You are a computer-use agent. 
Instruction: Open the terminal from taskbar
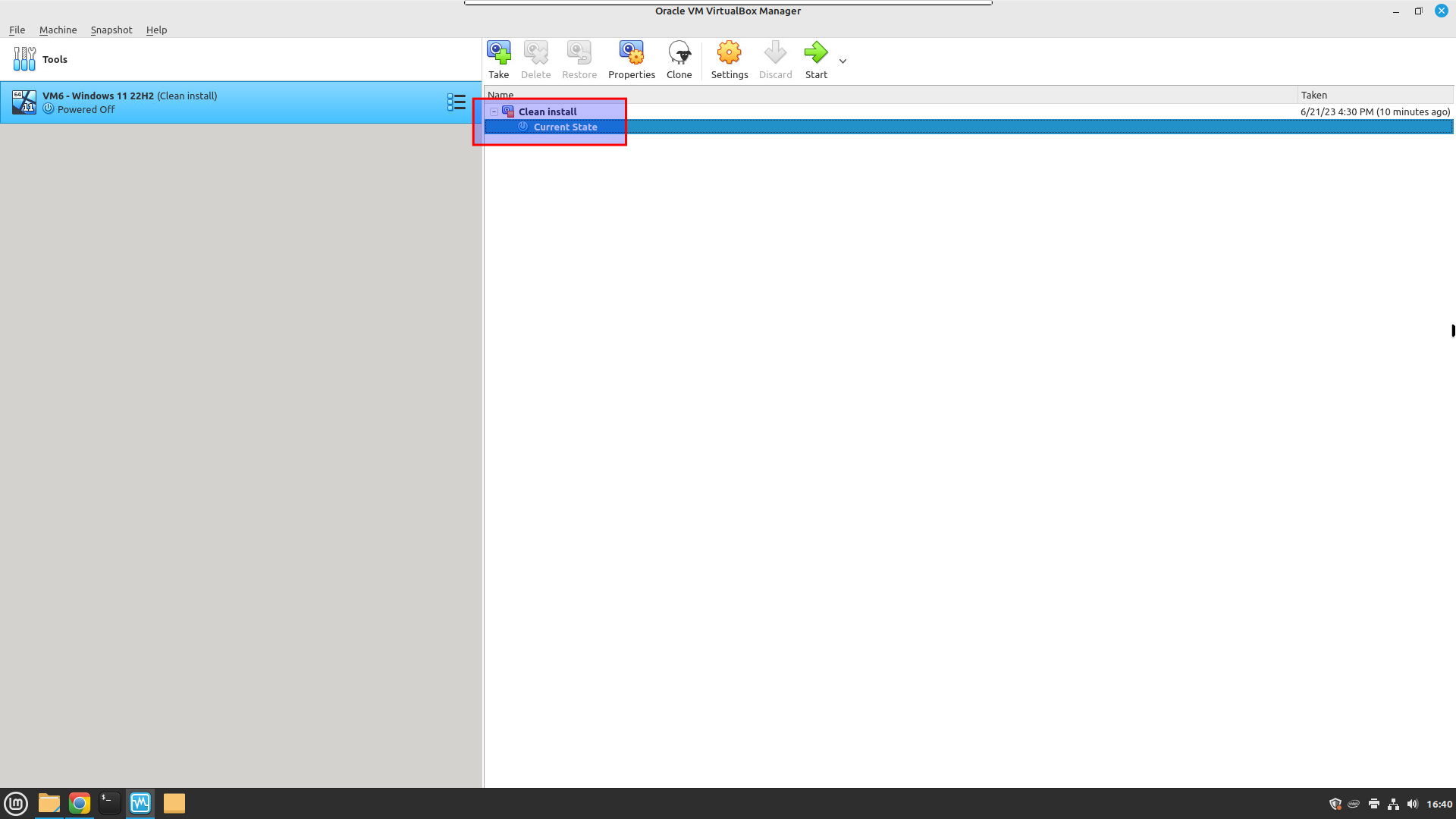click(110, 803)
